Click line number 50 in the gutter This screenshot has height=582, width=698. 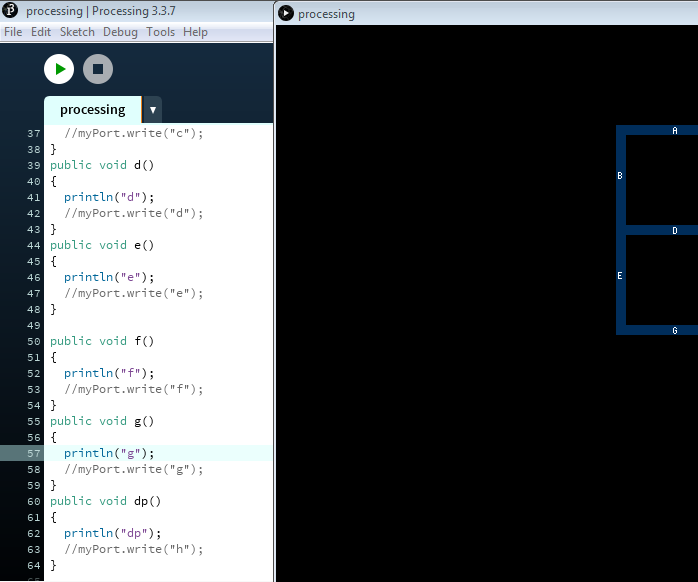[x=34, y=341]
